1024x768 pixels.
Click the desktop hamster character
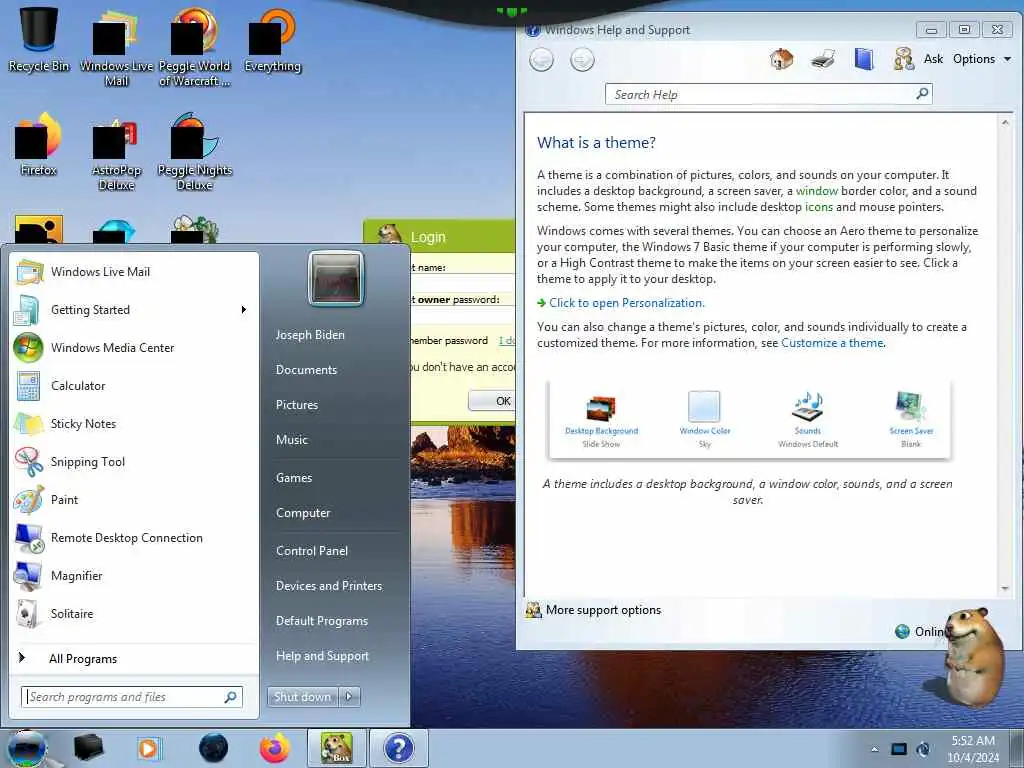973,656
